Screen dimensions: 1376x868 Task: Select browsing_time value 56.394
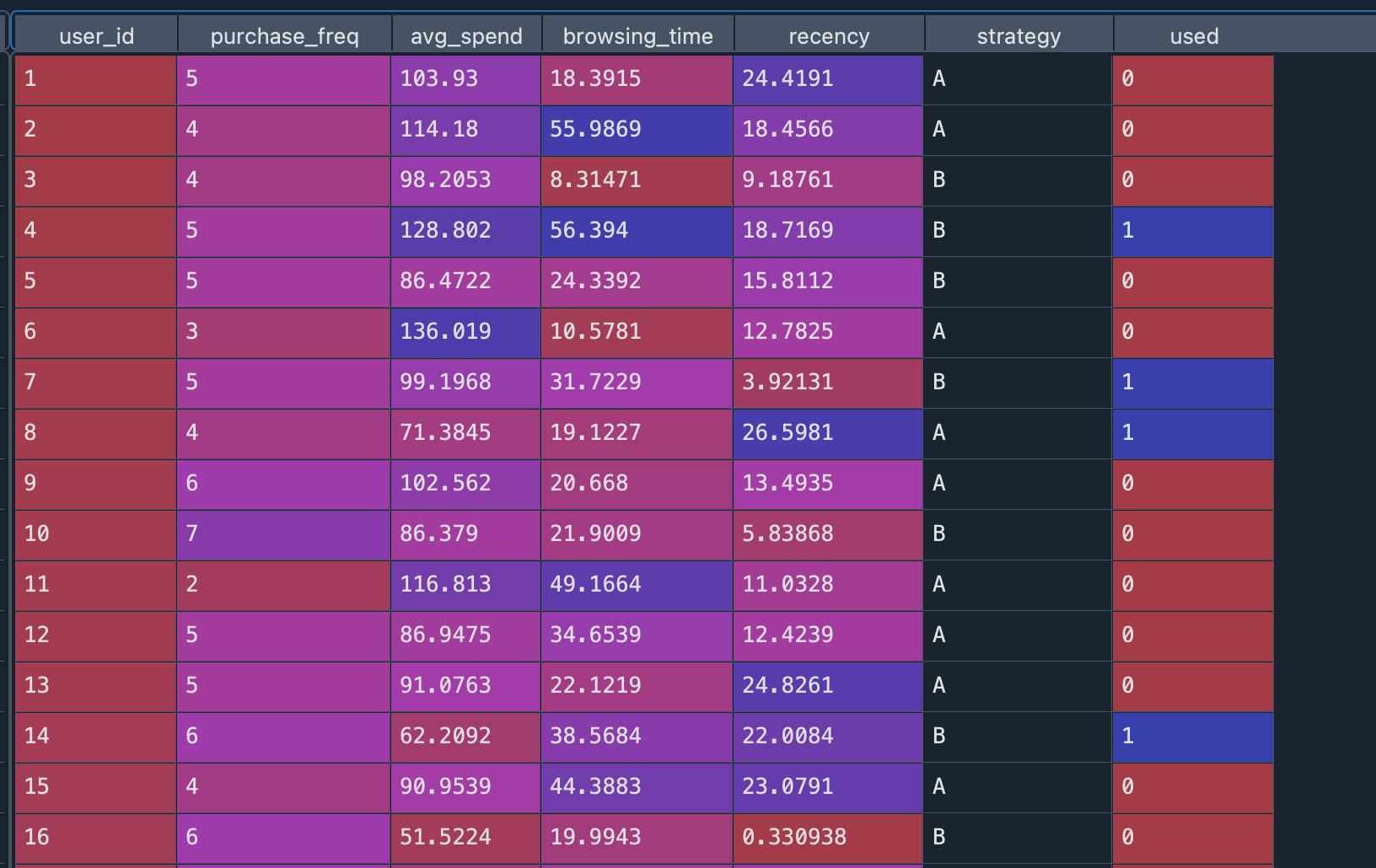point(637,232)
